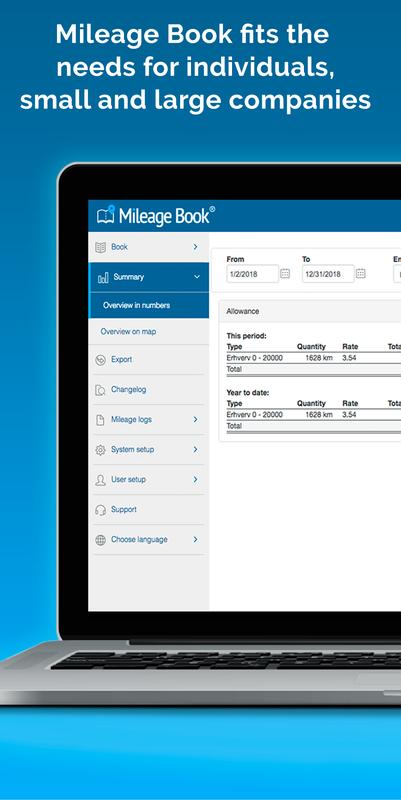Click the Support headset icon
Image resolution: width=401 pixels, height=800 pixels.
pos(101,510)
